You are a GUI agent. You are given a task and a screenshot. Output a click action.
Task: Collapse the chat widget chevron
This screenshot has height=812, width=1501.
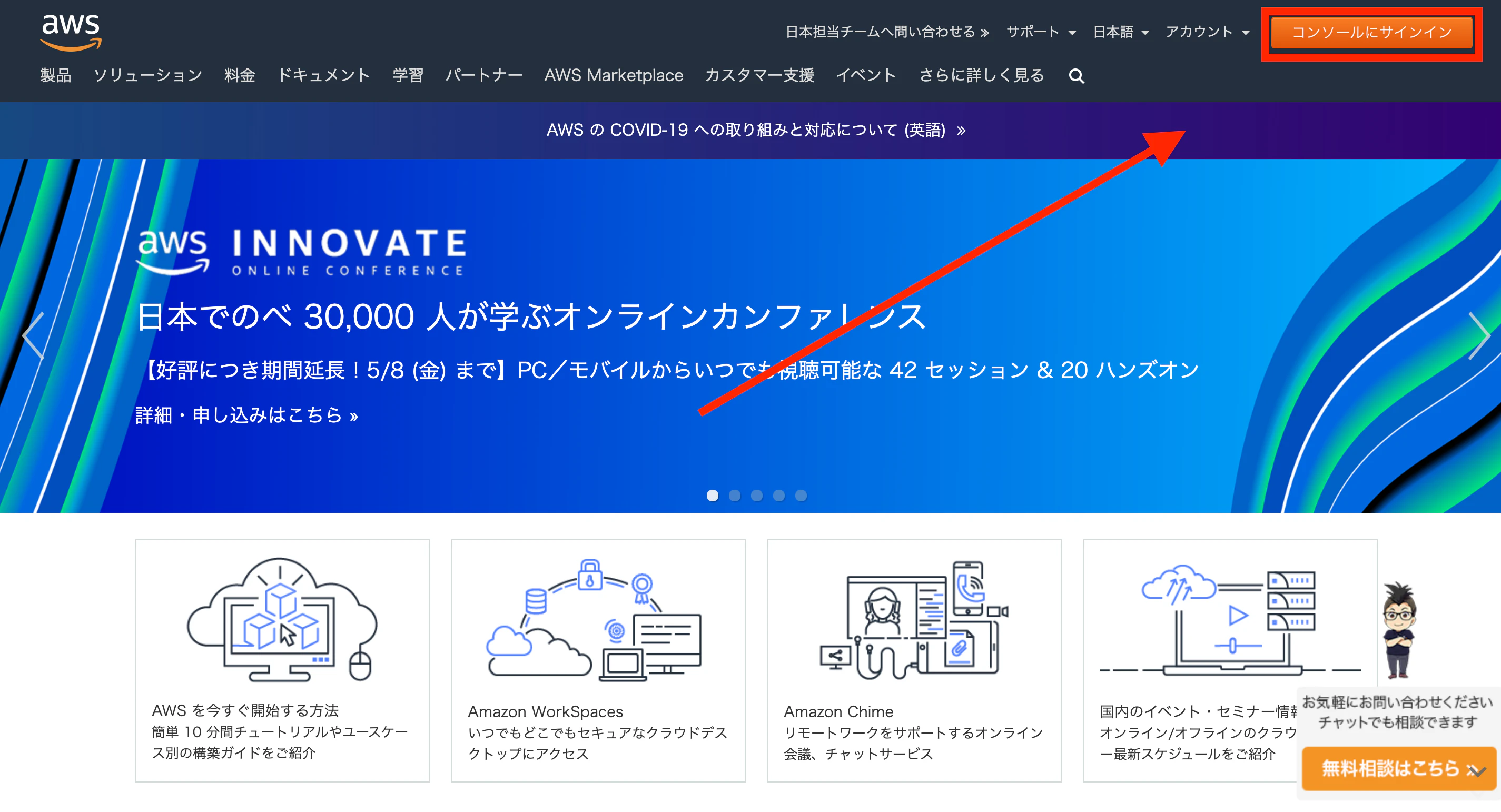pyautogui.click(x=1477, y=771)
